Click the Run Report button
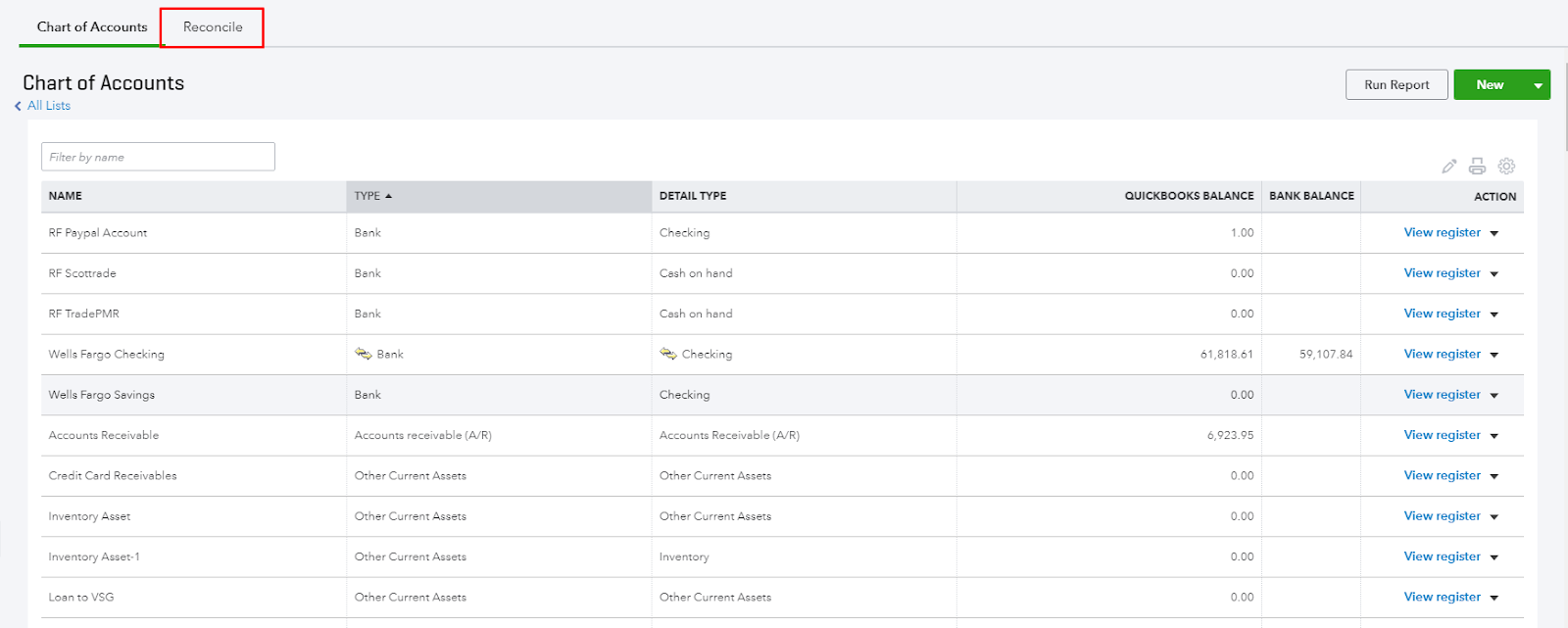Viewport: 1568px width, 628px height. [x=1396, y=84]
